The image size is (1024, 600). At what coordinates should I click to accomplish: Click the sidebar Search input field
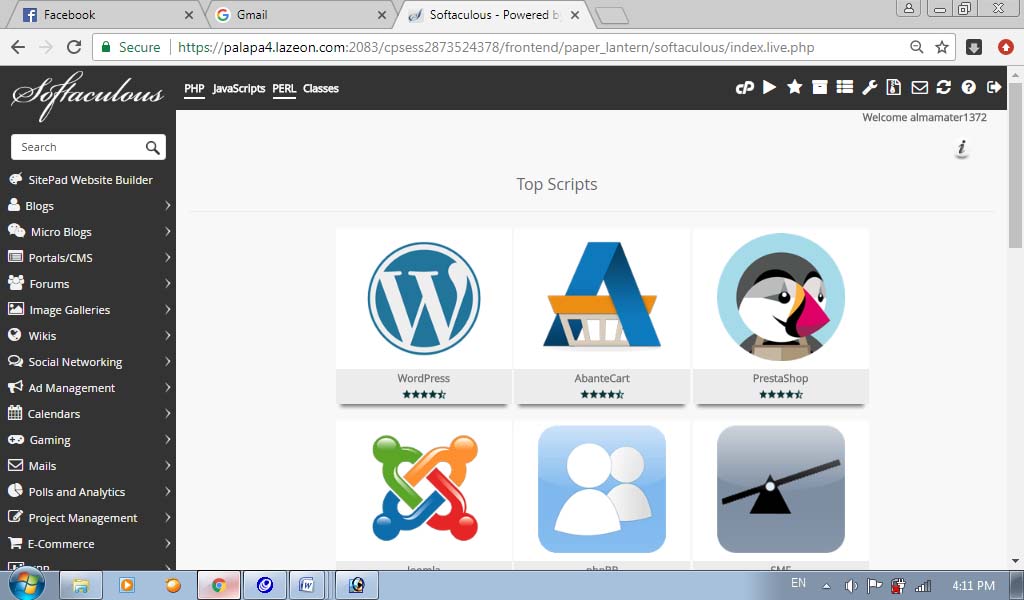coord(80,147)
